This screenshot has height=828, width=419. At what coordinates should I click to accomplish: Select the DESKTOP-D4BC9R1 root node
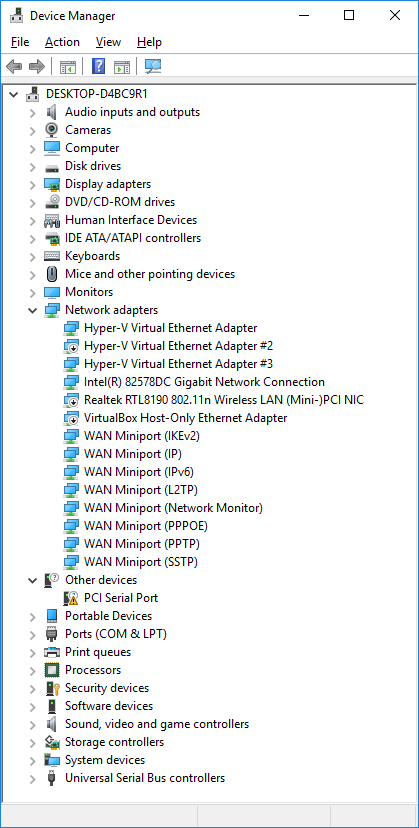pyautogui.click(x=97, y=94)
